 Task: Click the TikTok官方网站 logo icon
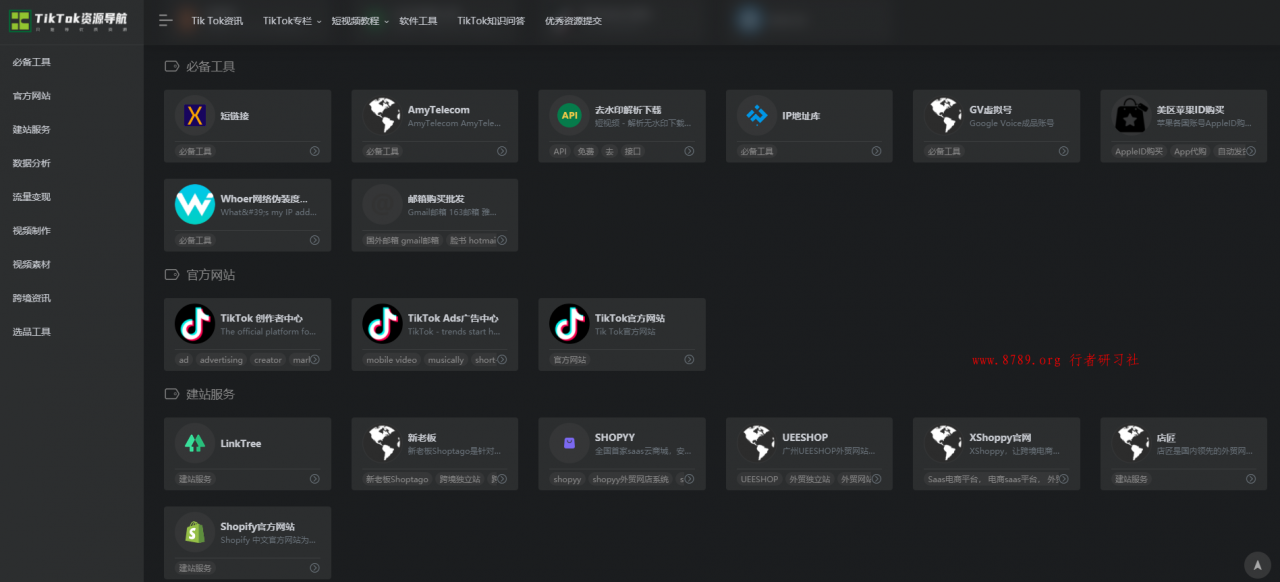point(569,324)
